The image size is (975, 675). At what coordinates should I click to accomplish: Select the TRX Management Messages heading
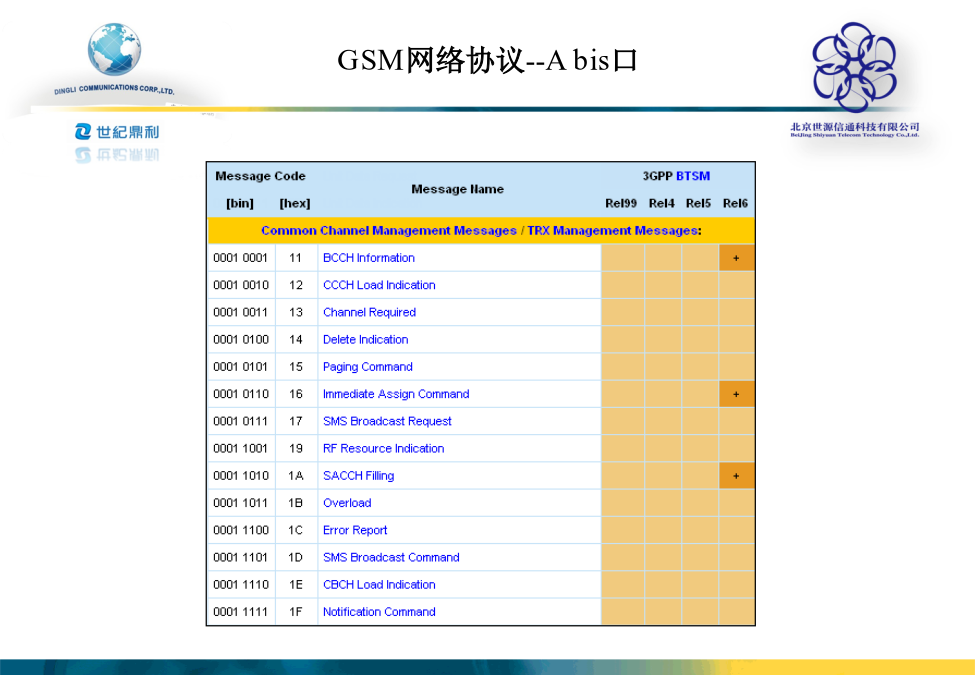[x=612, y=231]
